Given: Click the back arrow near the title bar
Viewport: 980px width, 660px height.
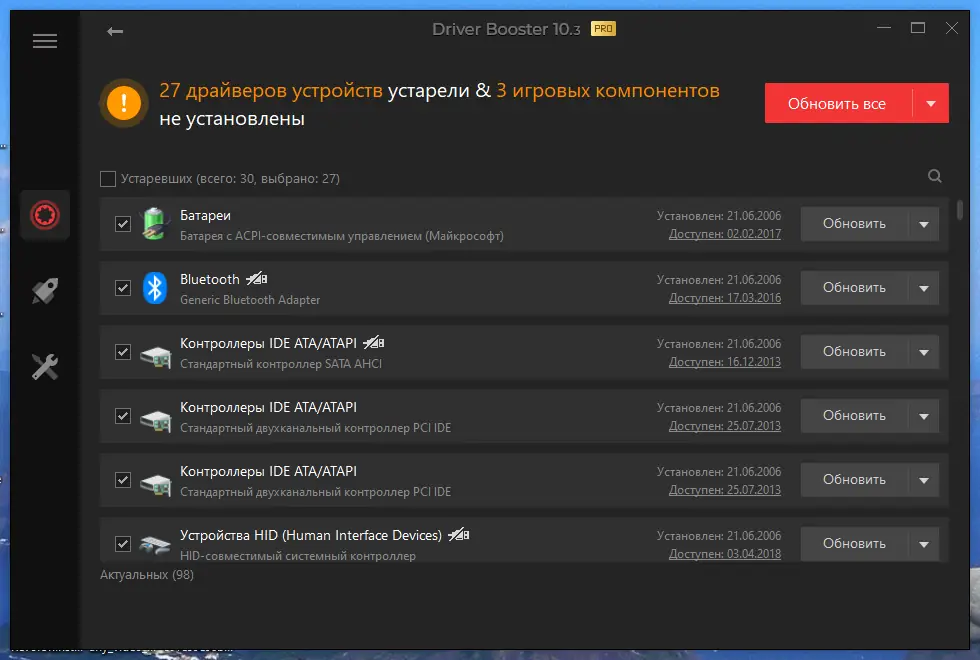Looking at the screenshot, I should pyautogui.click(x=115, y=31).
